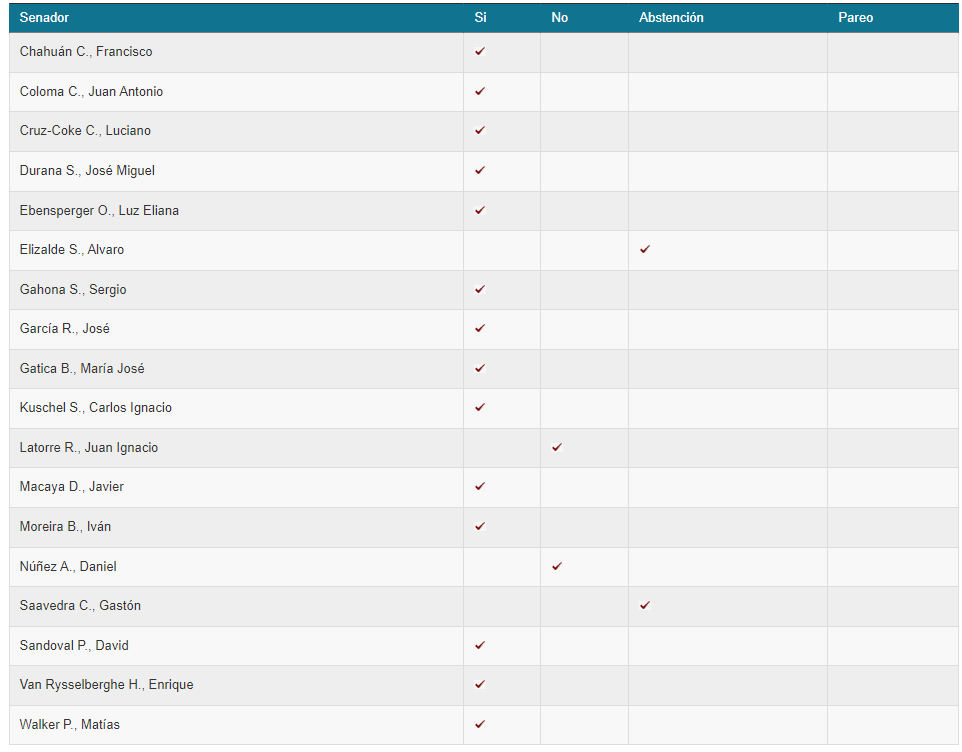Click the Abstención checkmark for Saavedra C., Gastón
This screenshot has width=962, height=752.
[644, 605]
